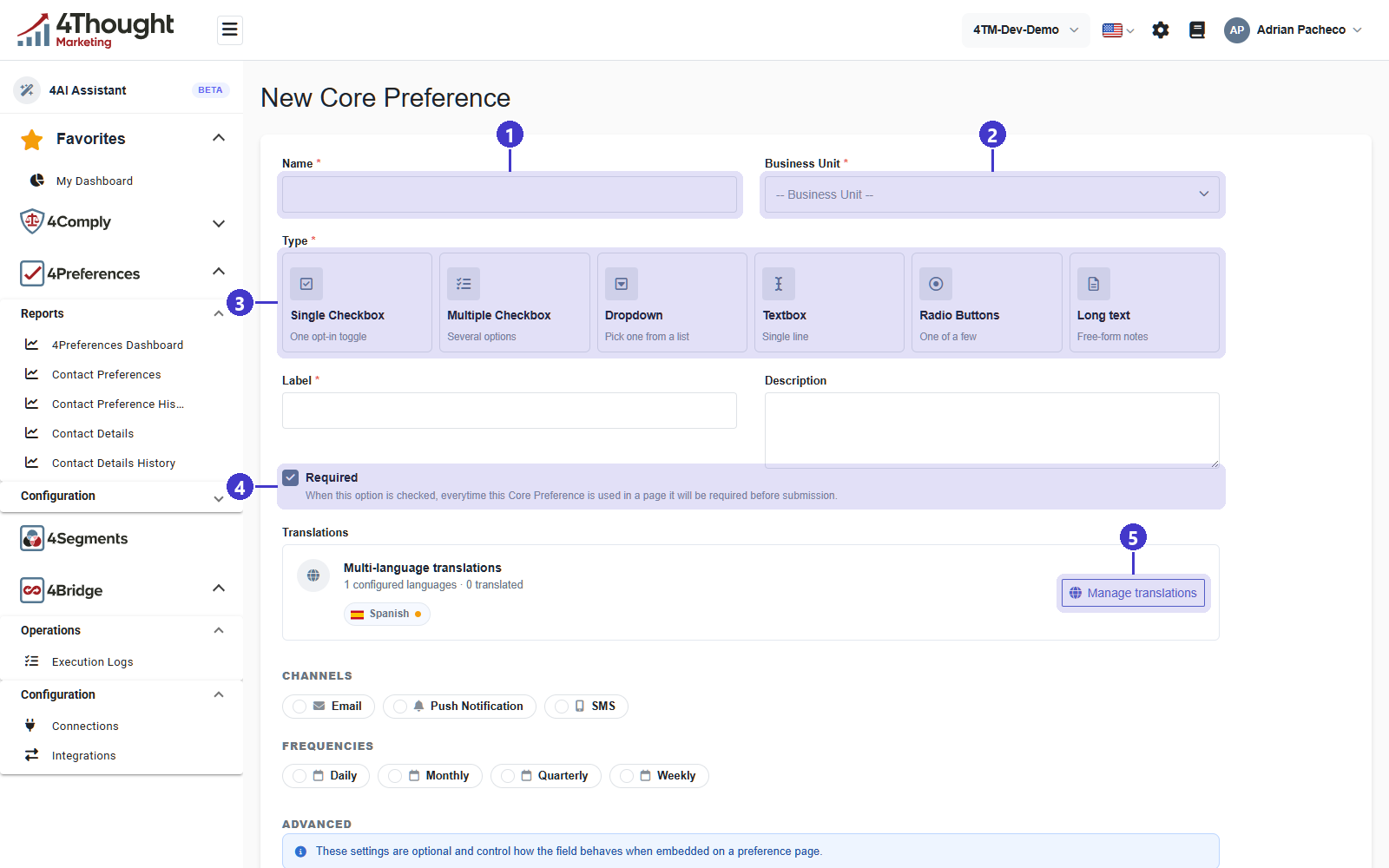Select the Quarterly frequency

tap(546, 776)
